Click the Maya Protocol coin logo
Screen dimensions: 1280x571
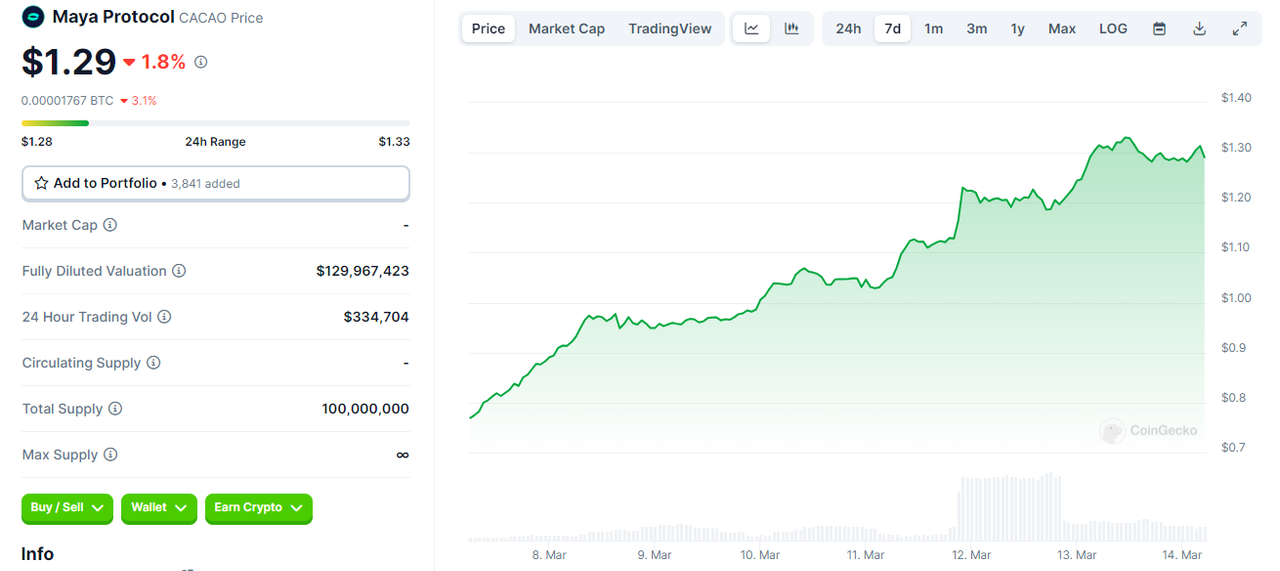pyautogui.click(x=33, y=17)
